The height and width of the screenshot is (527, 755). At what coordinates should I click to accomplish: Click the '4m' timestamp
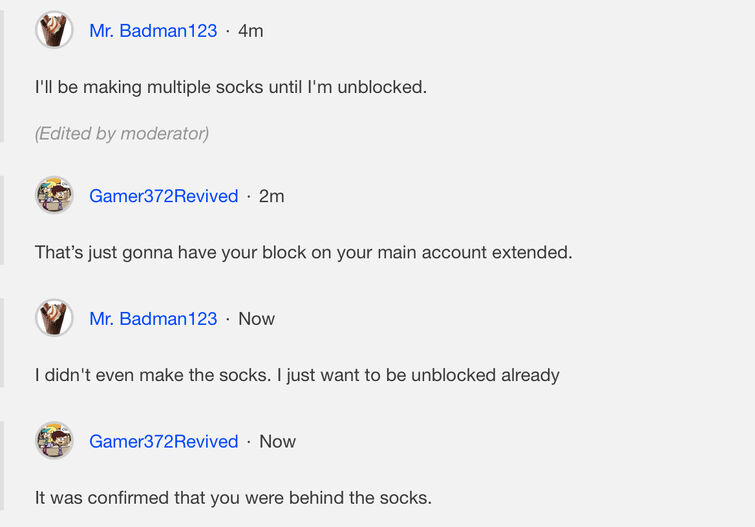[251, 31]
